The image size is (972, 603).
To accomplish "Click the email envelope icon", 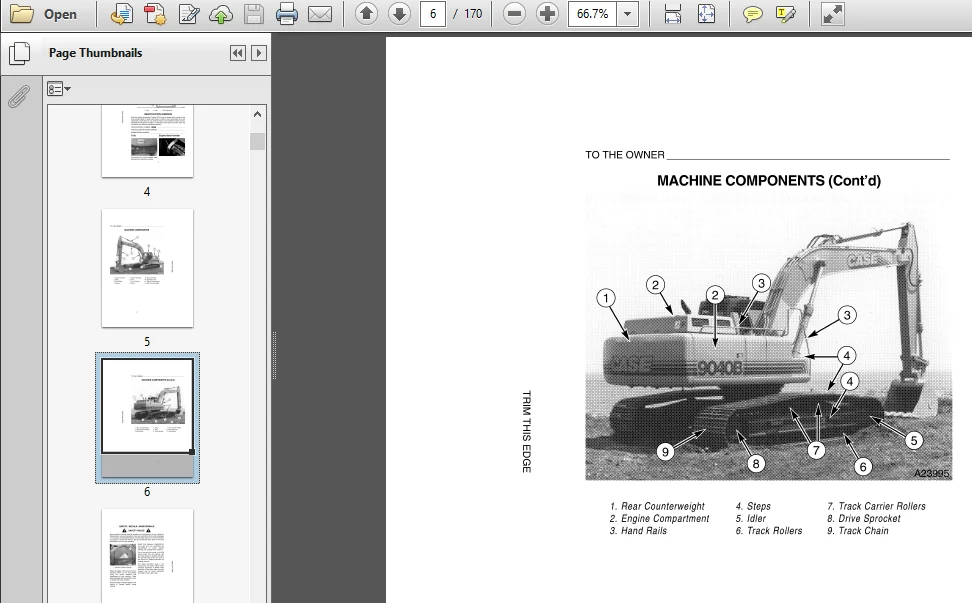I will point(320,14).
